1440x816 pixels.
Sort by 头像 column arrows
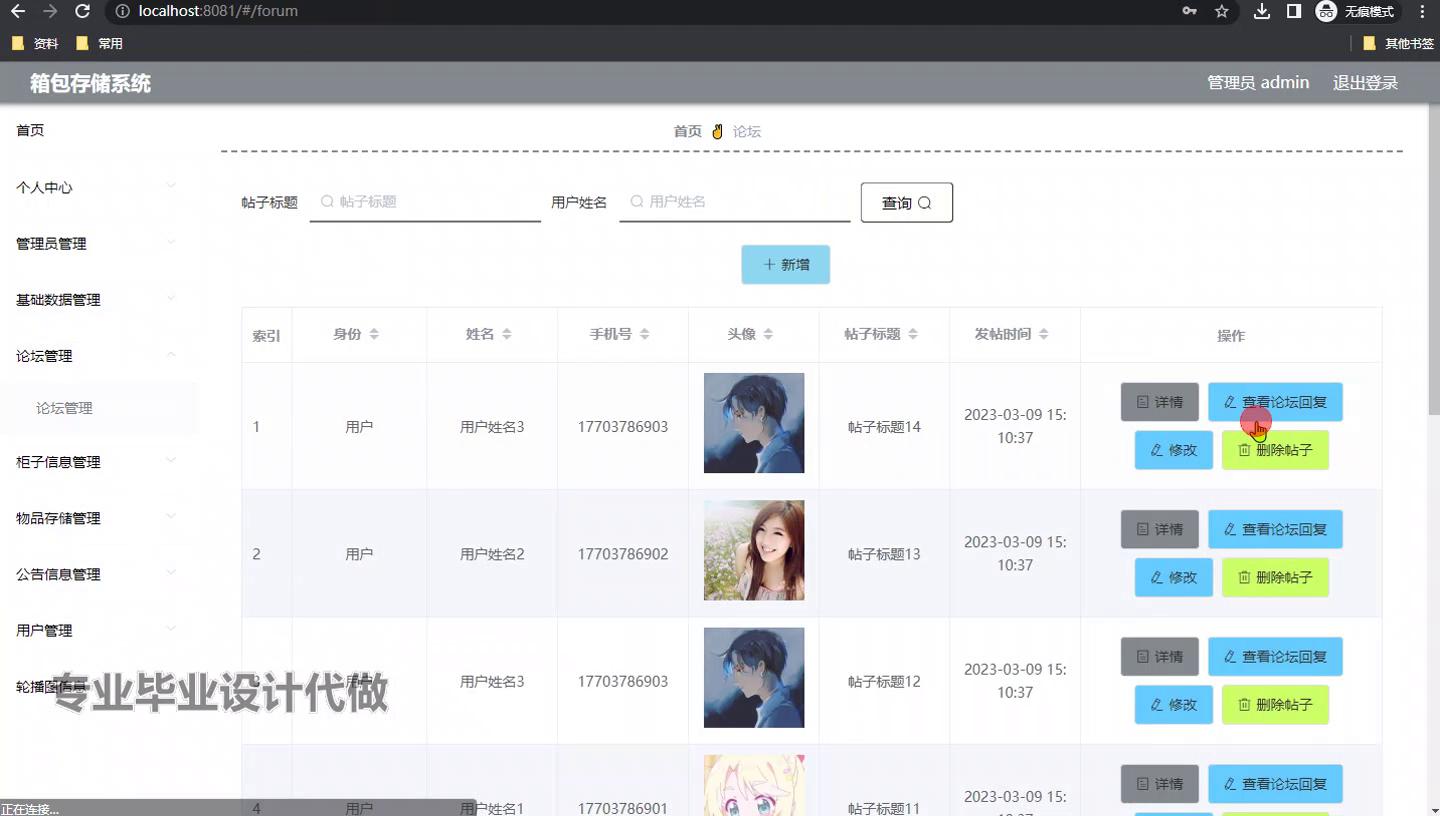(x=768, y=334)
